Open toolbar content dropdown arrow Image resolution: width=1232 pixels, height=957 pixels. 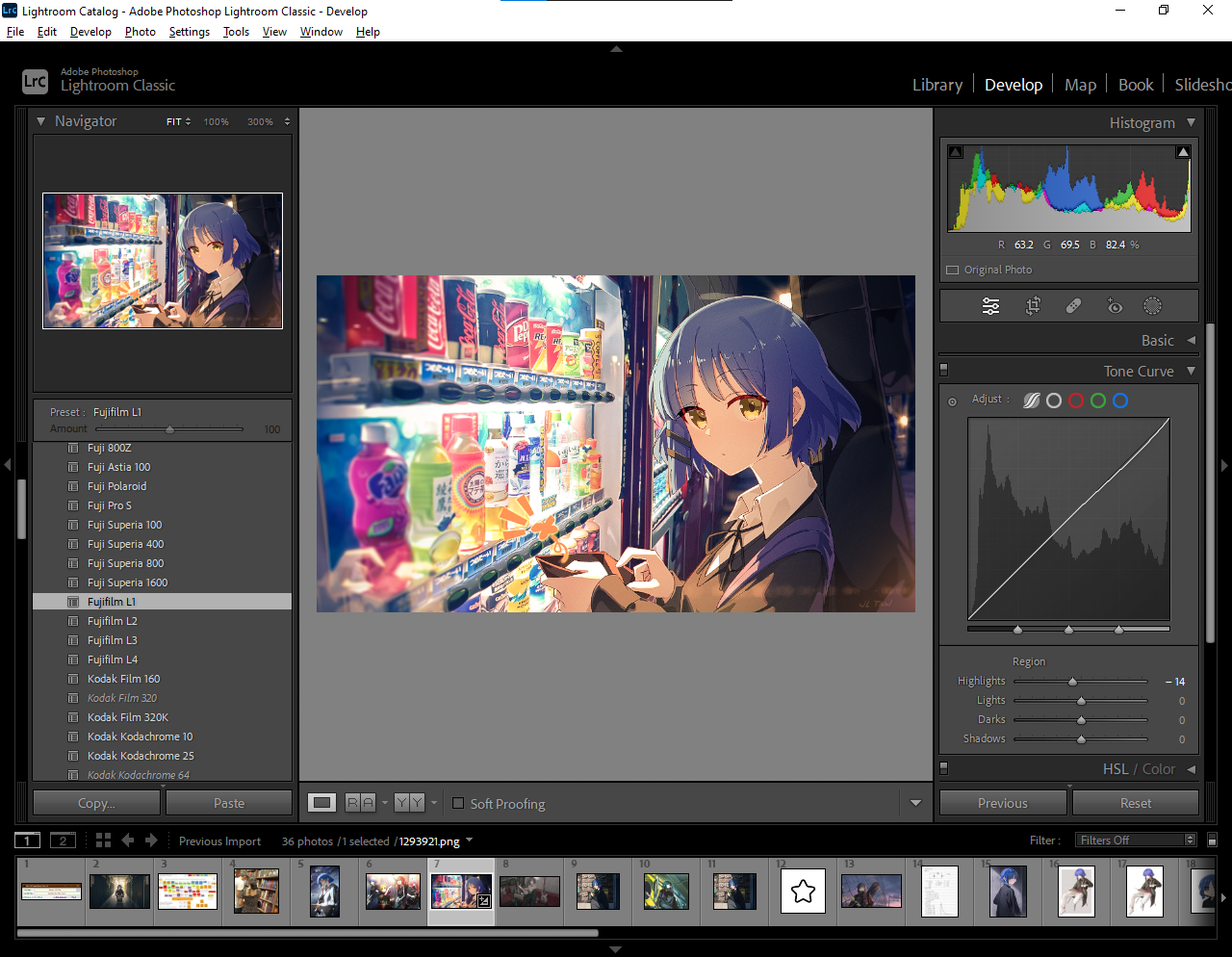click(915, 803)
